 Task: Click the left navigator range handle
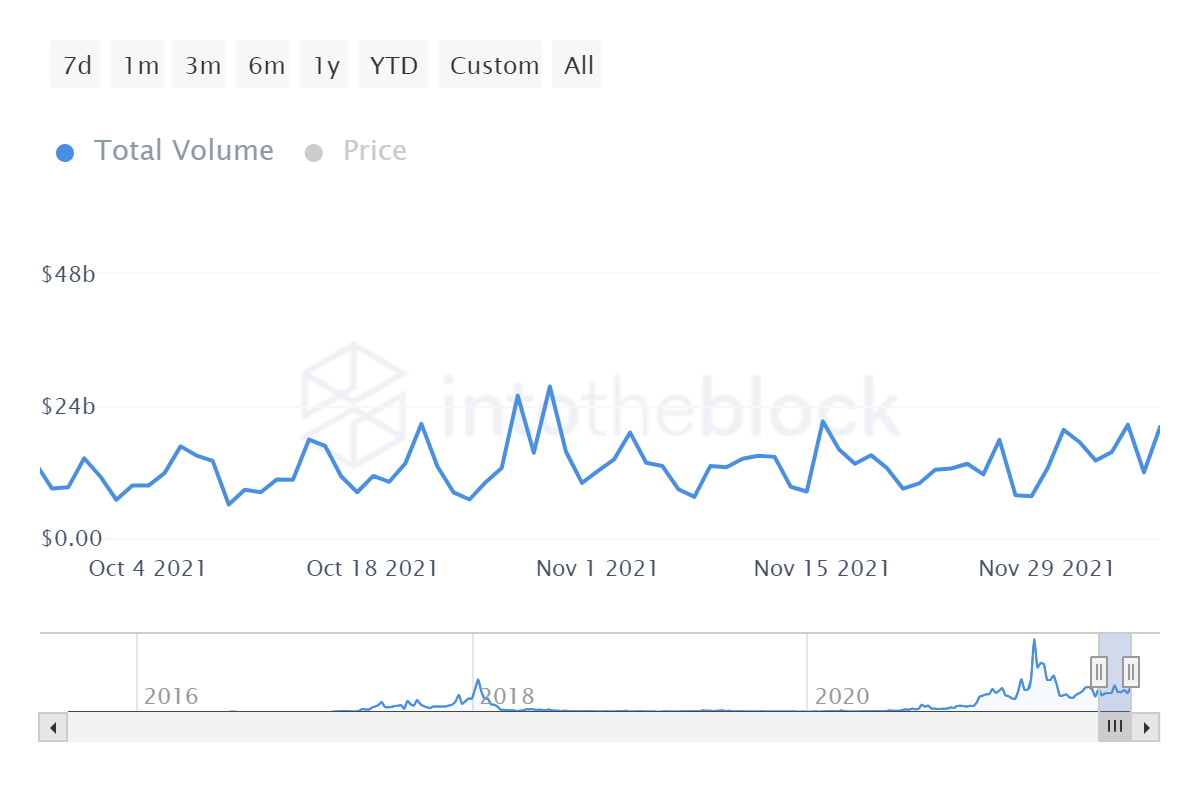tap(1099, 671)
